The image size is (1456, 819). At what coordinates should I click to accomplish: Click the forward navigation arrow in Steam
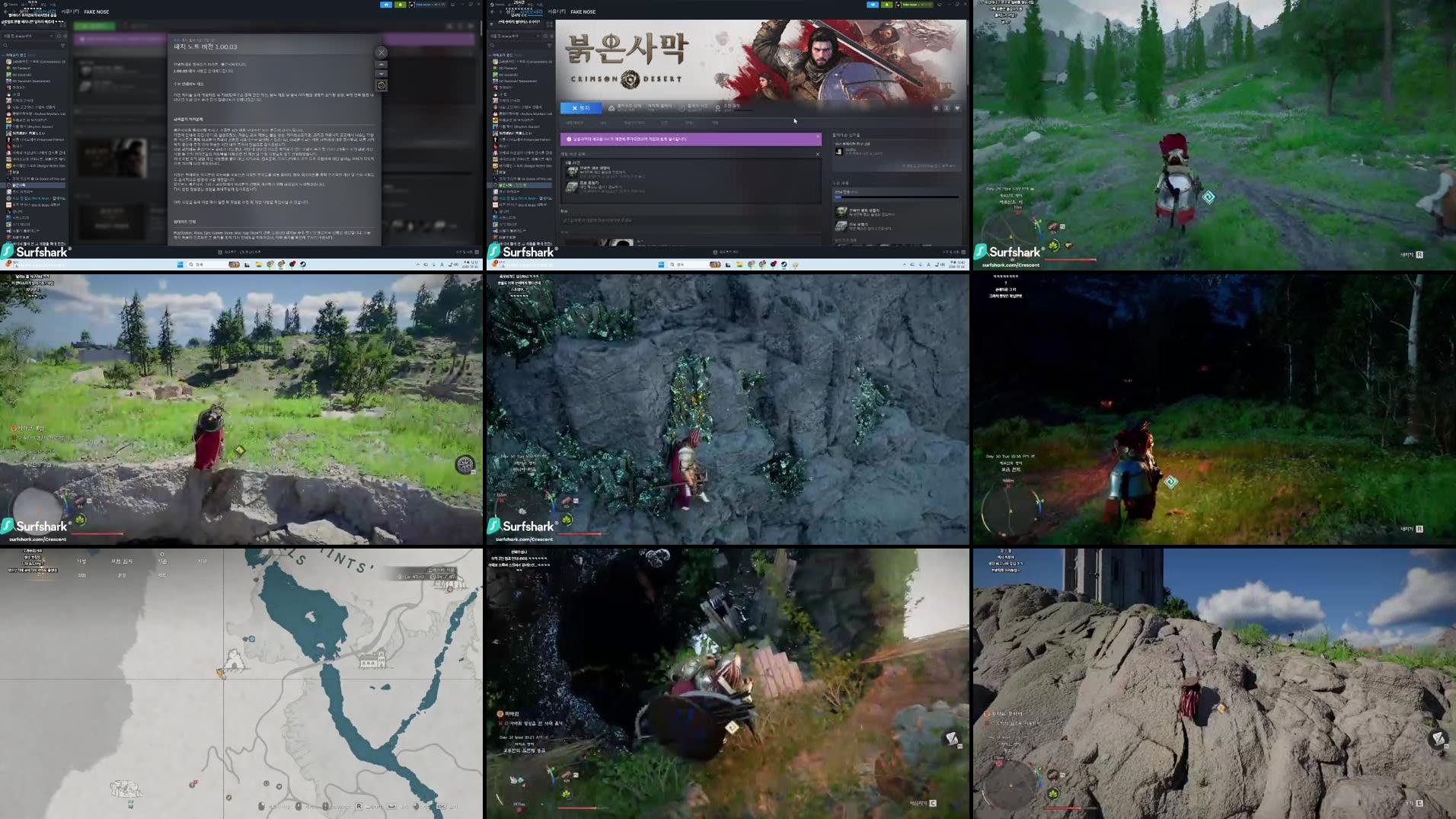coord(499,11)
